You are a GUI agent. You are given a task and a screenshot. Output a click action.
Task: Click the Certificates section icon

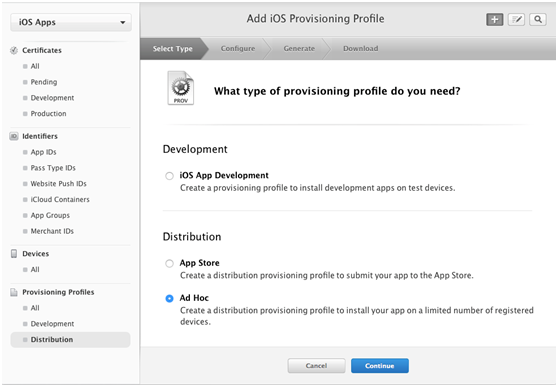pyautogui.click(x=14, y=50)
